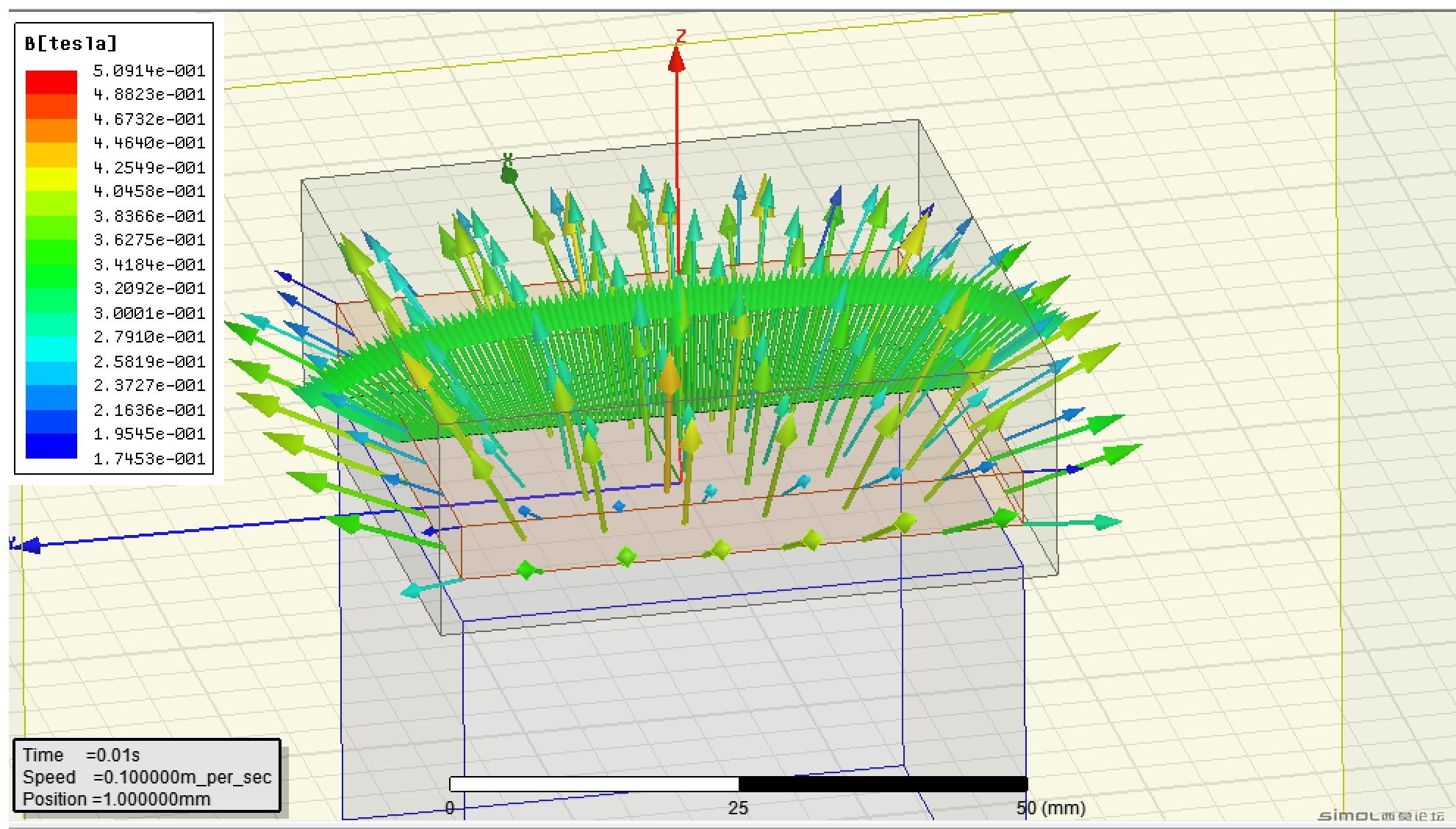Viewport: 1456px width, 829px height.
Task: Click legend value 4.8823e-001
Action: pyautogui.click(x=149, y=94)
